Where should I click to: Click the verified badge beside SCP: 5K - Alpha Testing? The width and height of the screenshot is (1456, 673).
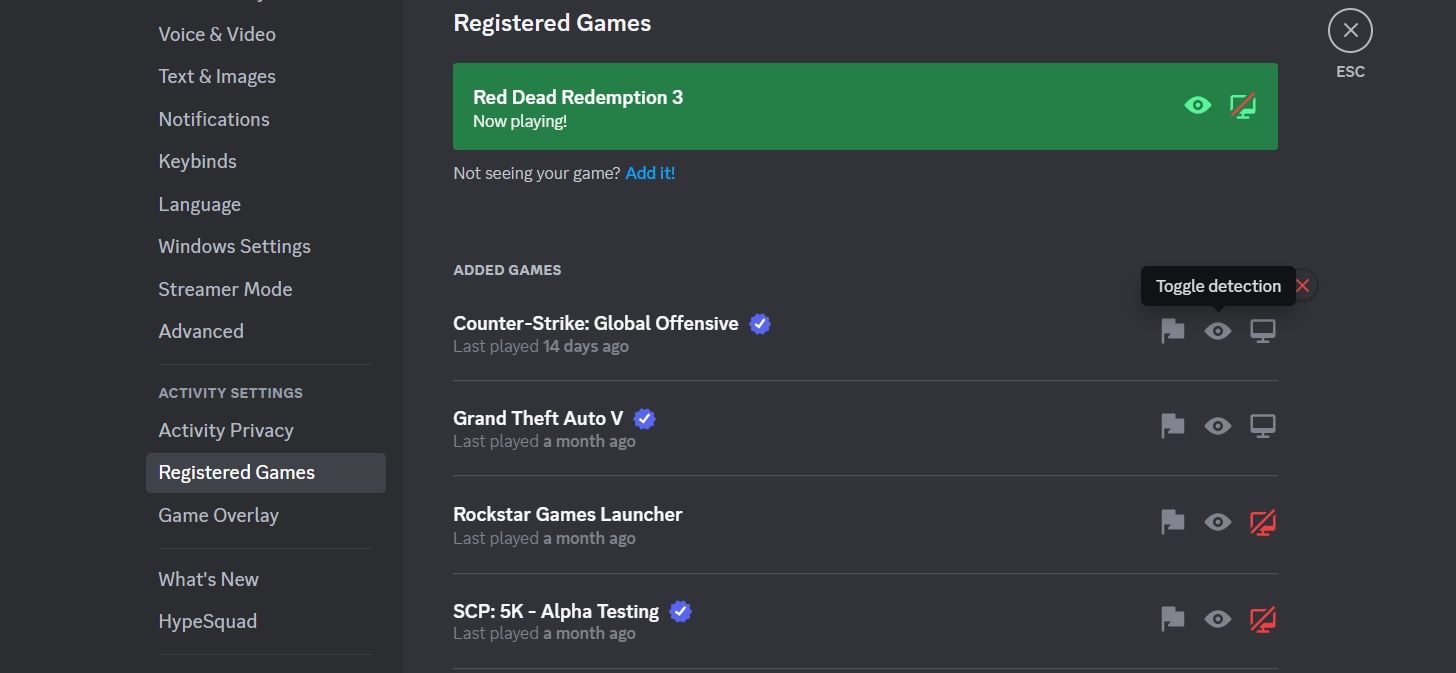[x=680, y=611]
